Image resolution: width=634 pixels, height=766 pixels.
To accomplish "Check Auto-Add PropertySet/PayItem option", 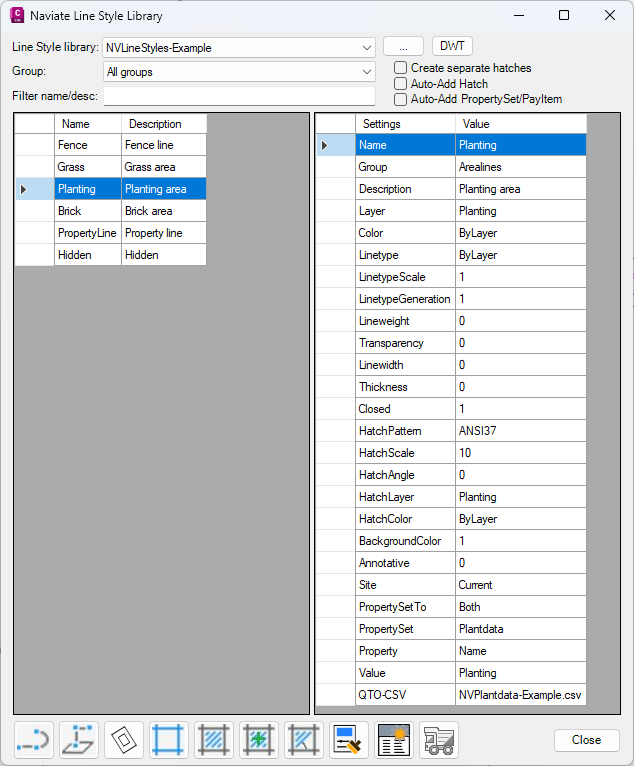I will click(401, 99).
